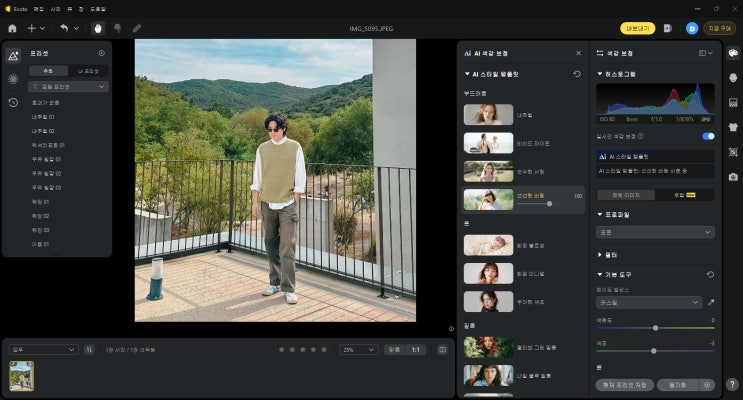Click the batch export icon next to 내보내기
Screen dimensions: 743x400
[667, 28]
